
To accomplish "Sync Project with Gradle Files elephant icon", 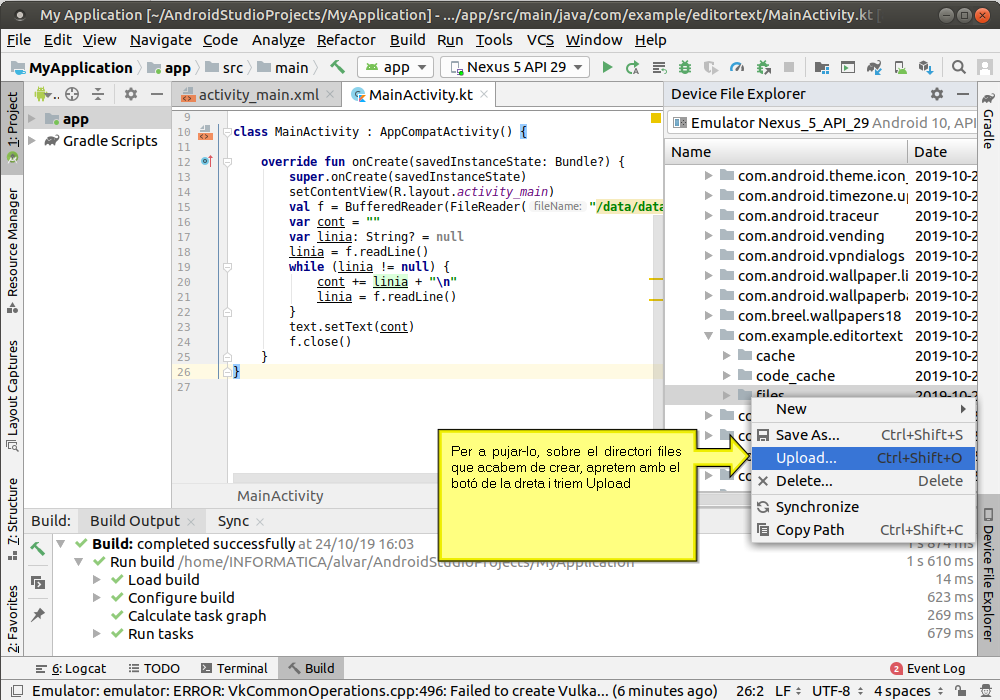I will point(874,67).
